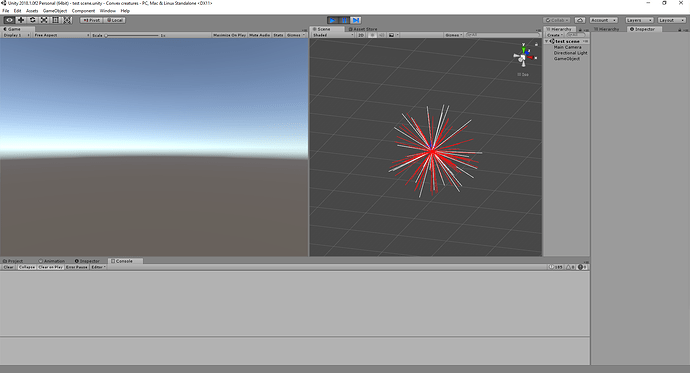Toggle 2D mode in Scene view

point(360,35)
